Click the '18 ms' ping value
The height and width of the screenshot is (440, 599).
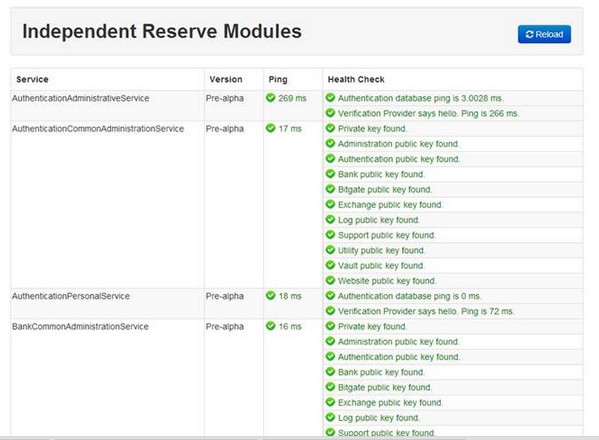[x=290, y=296]
